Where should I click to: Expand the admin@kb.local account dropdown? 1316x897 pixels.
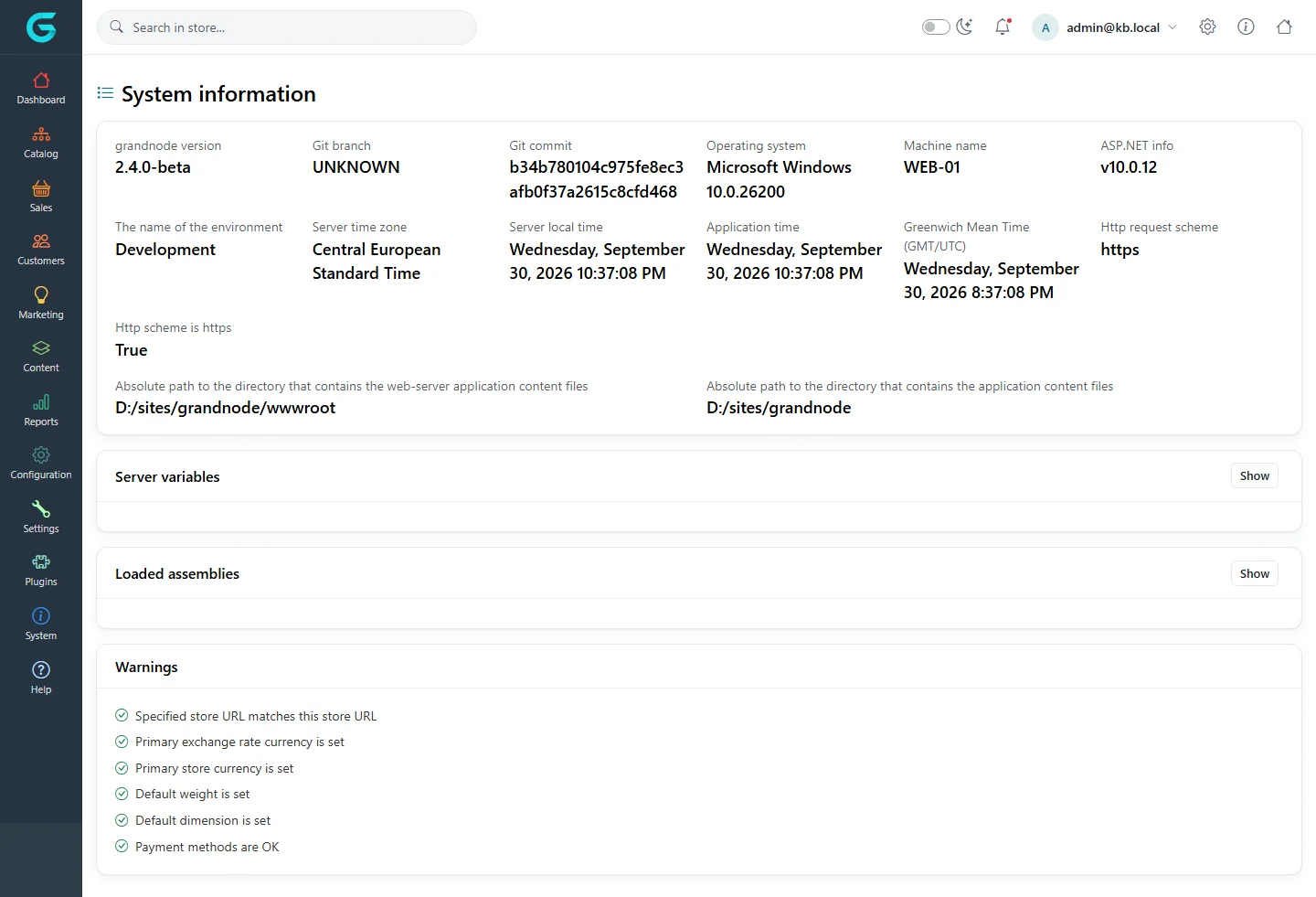point(1105,27)
